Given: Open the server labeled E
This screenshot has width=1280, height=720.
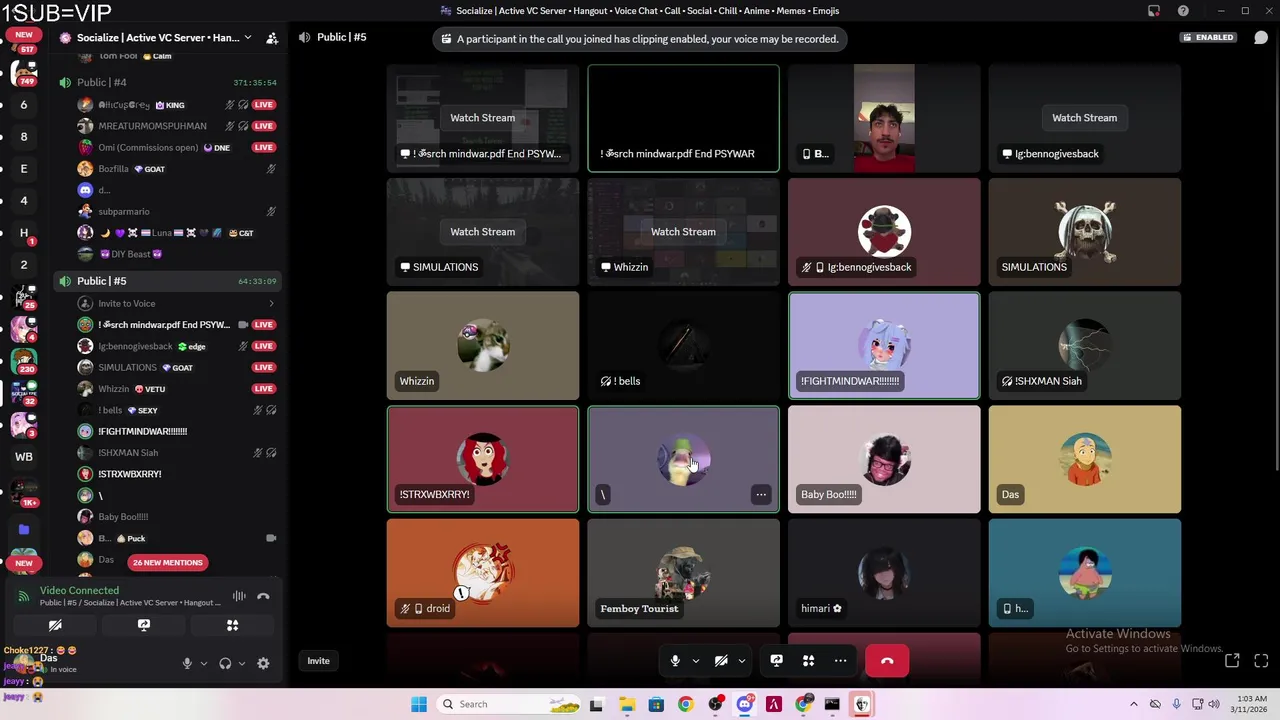Looking at the screenshot, I should [24, 169].
